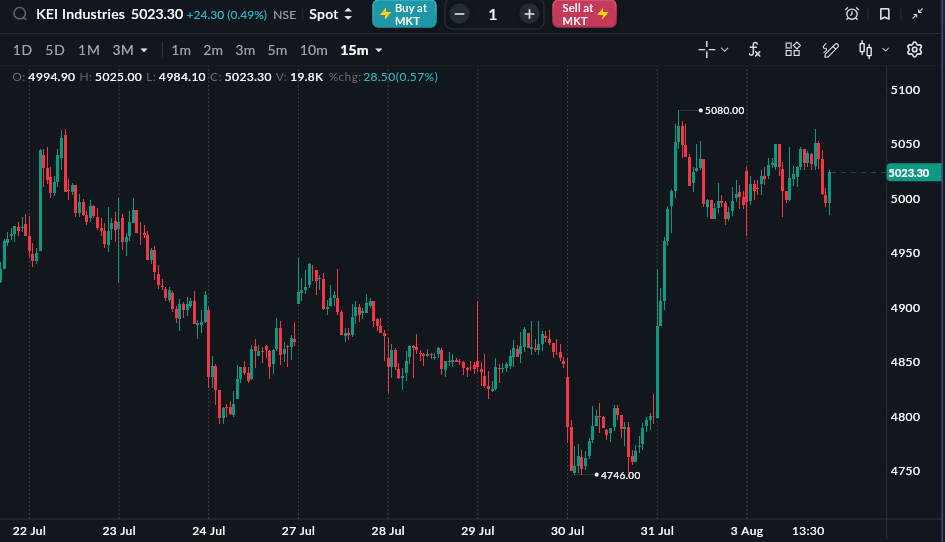Click the 5100 price level on axis
Image resolution: width=945 pixels, height=542 pixels.
click(905, 90)
